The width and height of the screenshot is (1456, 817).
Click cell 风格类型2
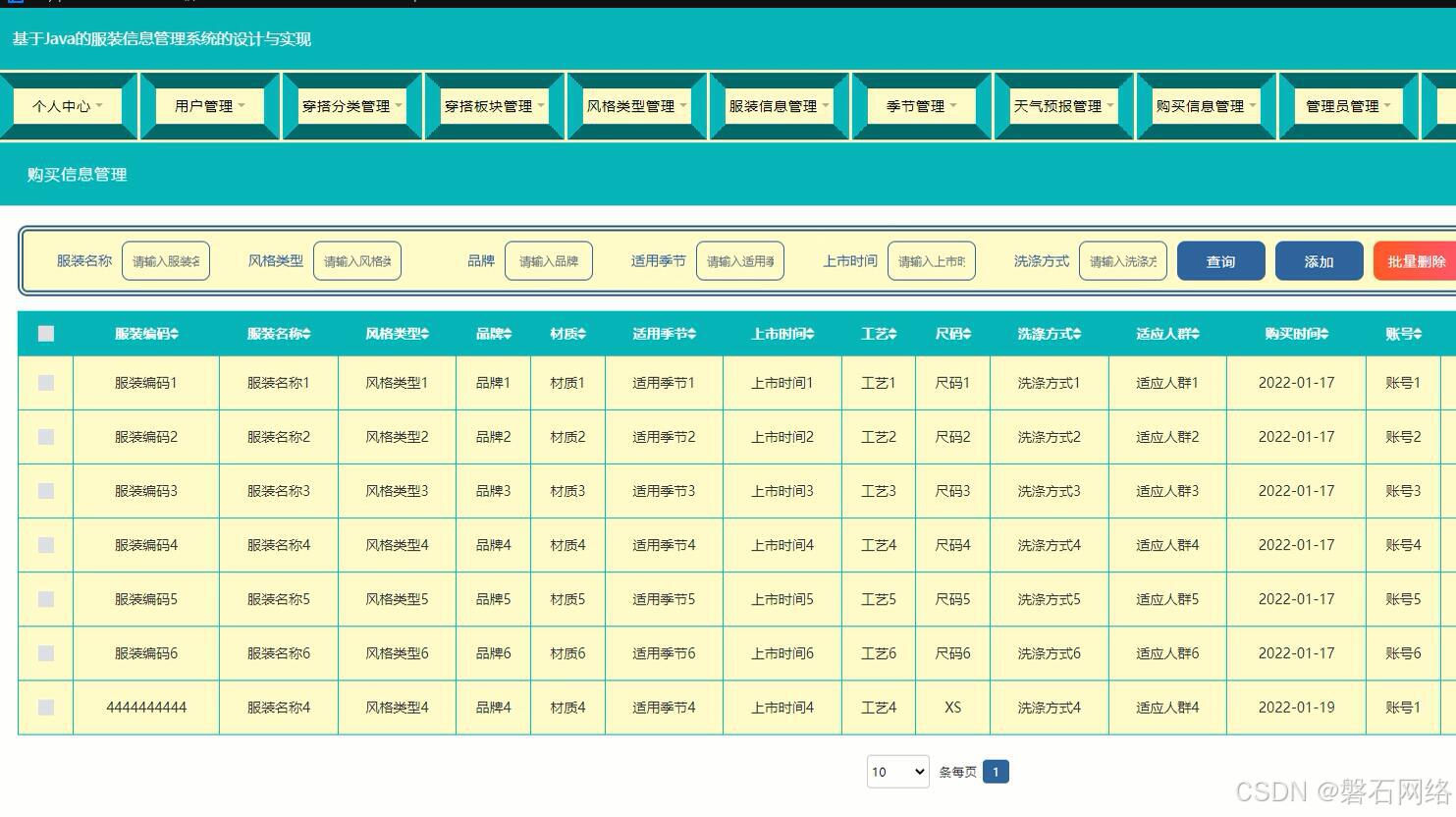tap(397, 437)
